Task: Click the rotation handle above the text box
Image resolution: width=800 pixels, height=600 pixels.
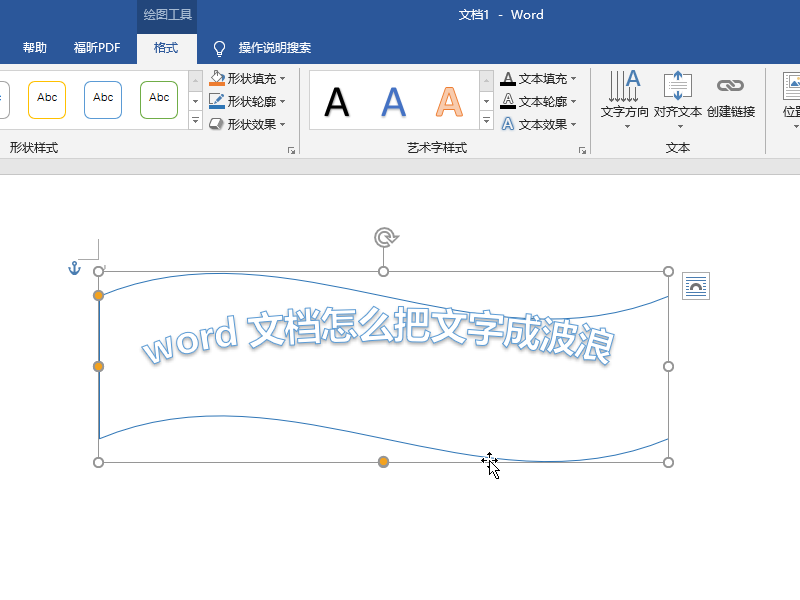Action: point(386,238)
